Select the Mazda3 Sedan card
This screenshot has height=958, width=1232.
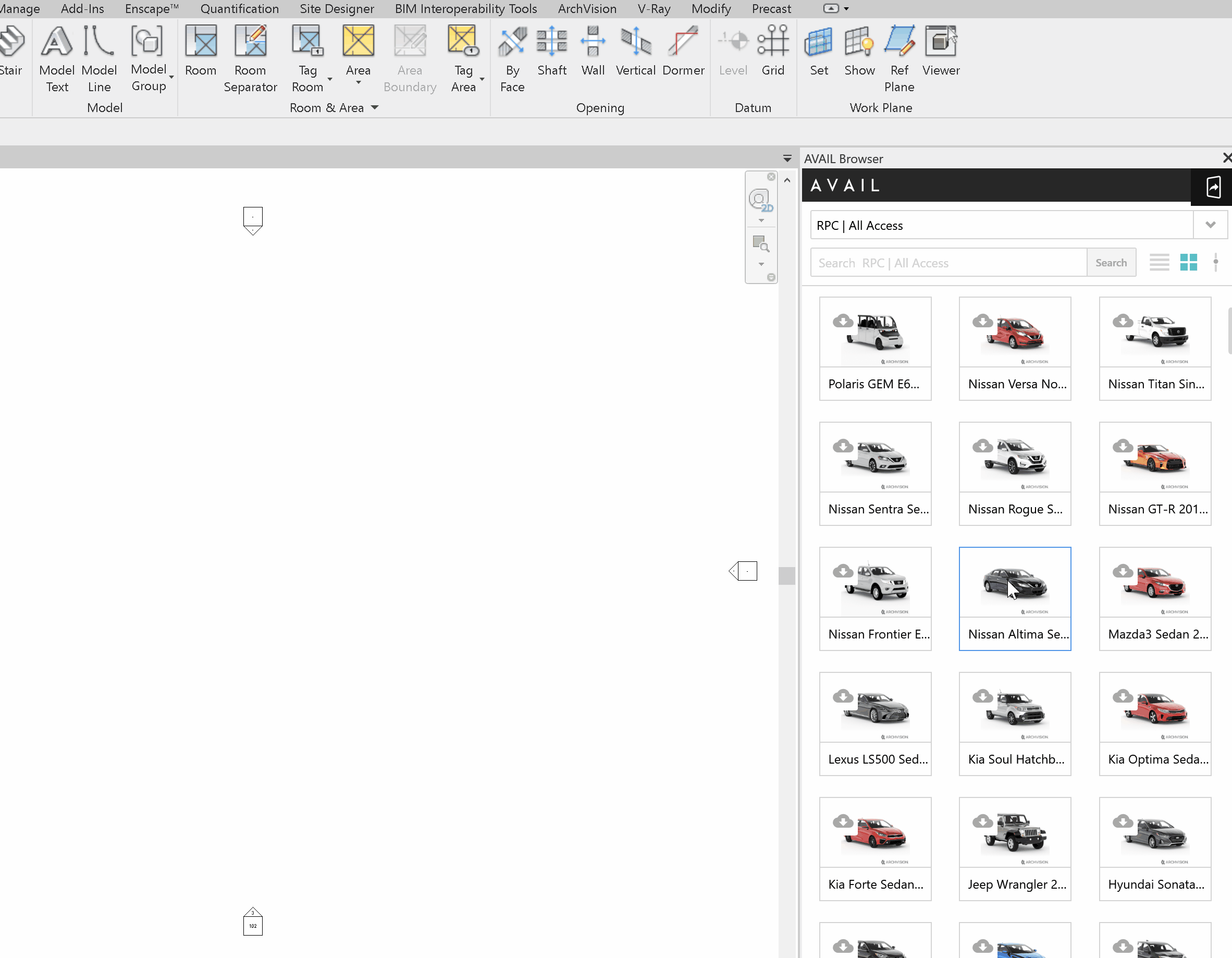tap(1155, 598)
